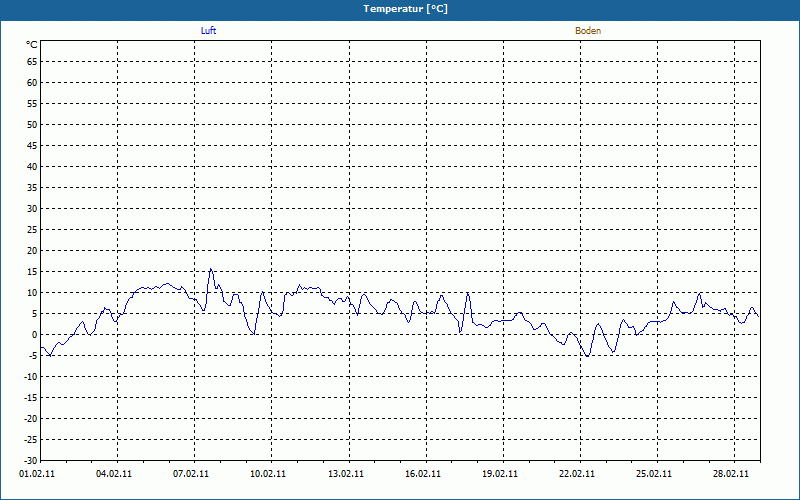Image resolution: width=800 pixels, height=500 pixels.
Task: Click the 13.02.11 date label
Action: pos(346,473)
